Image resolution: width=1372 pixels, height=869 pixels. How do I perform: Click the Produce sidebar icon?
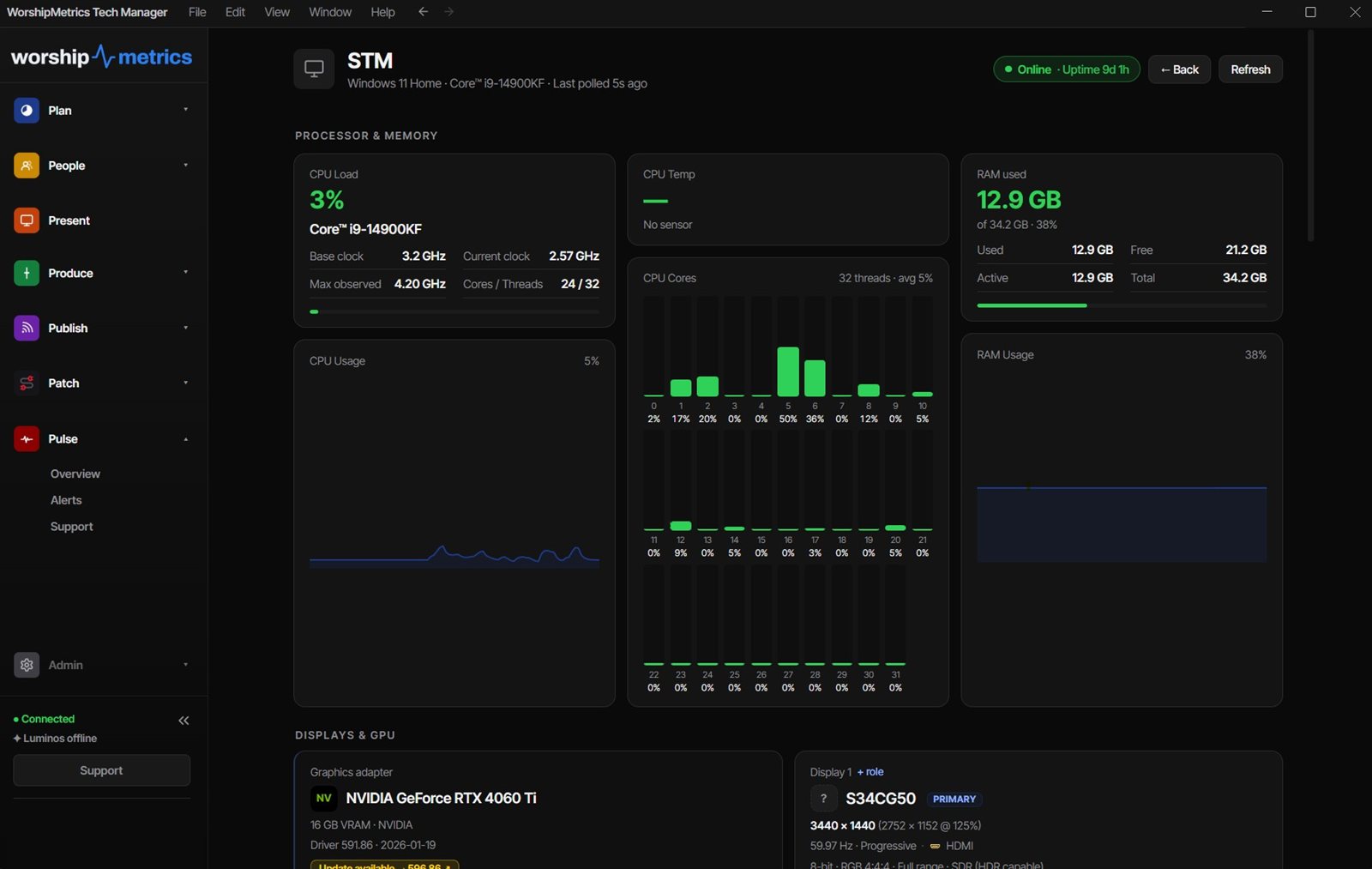[27, 273]
